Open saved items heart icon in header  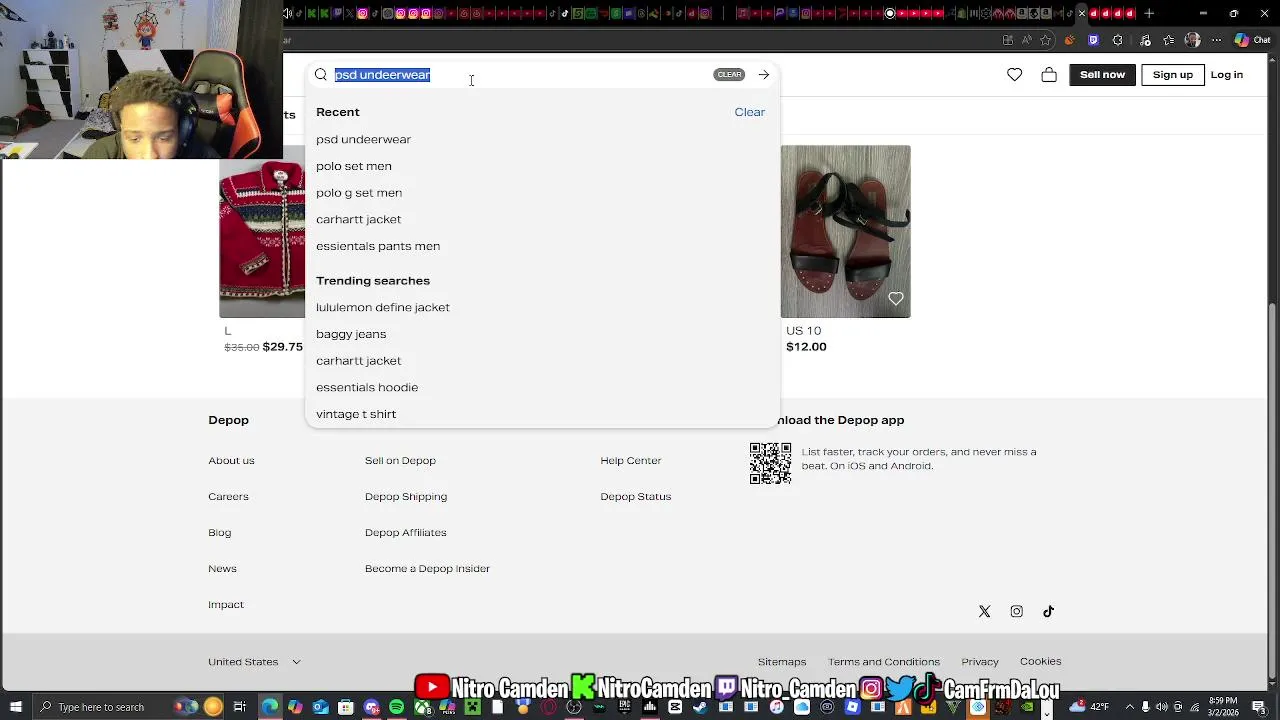point(1015,75)
